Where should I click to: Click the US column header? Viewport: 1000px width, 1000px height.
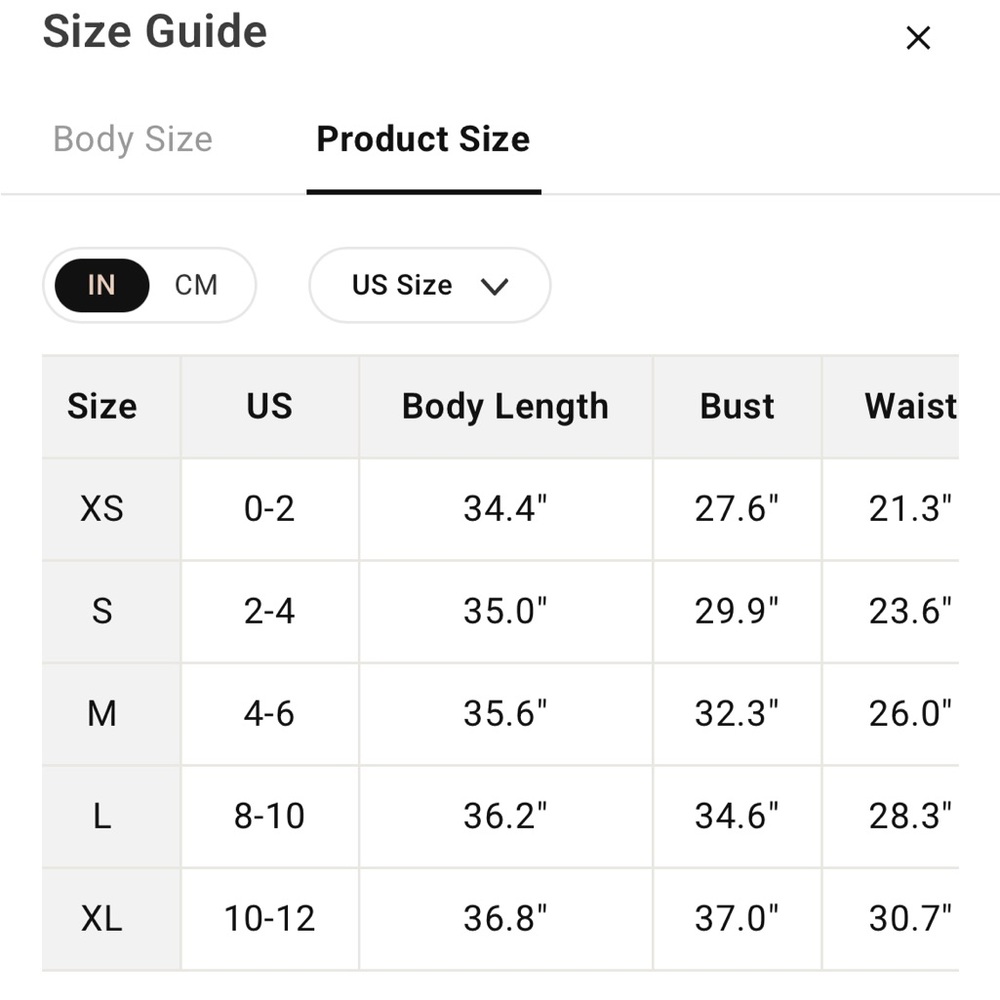[x=270, y=406]
